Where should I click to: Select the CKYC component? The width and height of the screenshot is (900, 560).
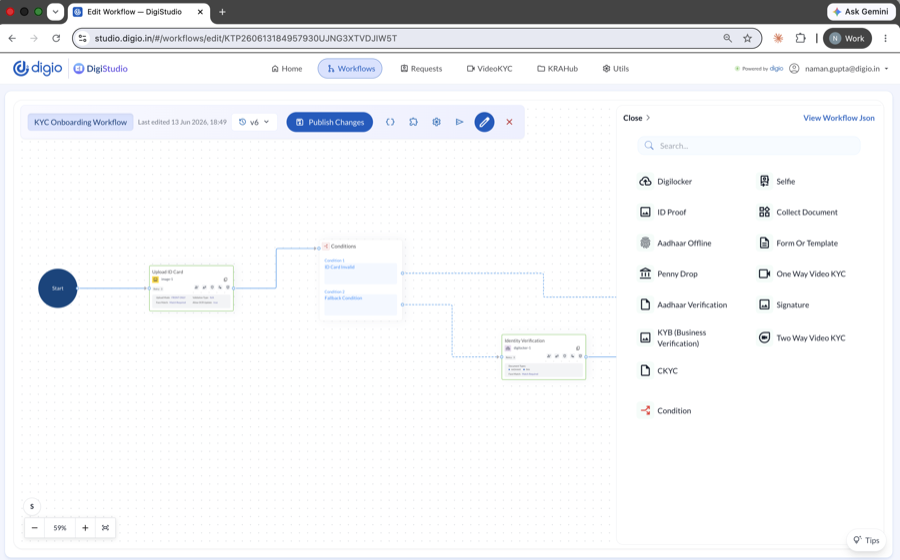(658, 371)
